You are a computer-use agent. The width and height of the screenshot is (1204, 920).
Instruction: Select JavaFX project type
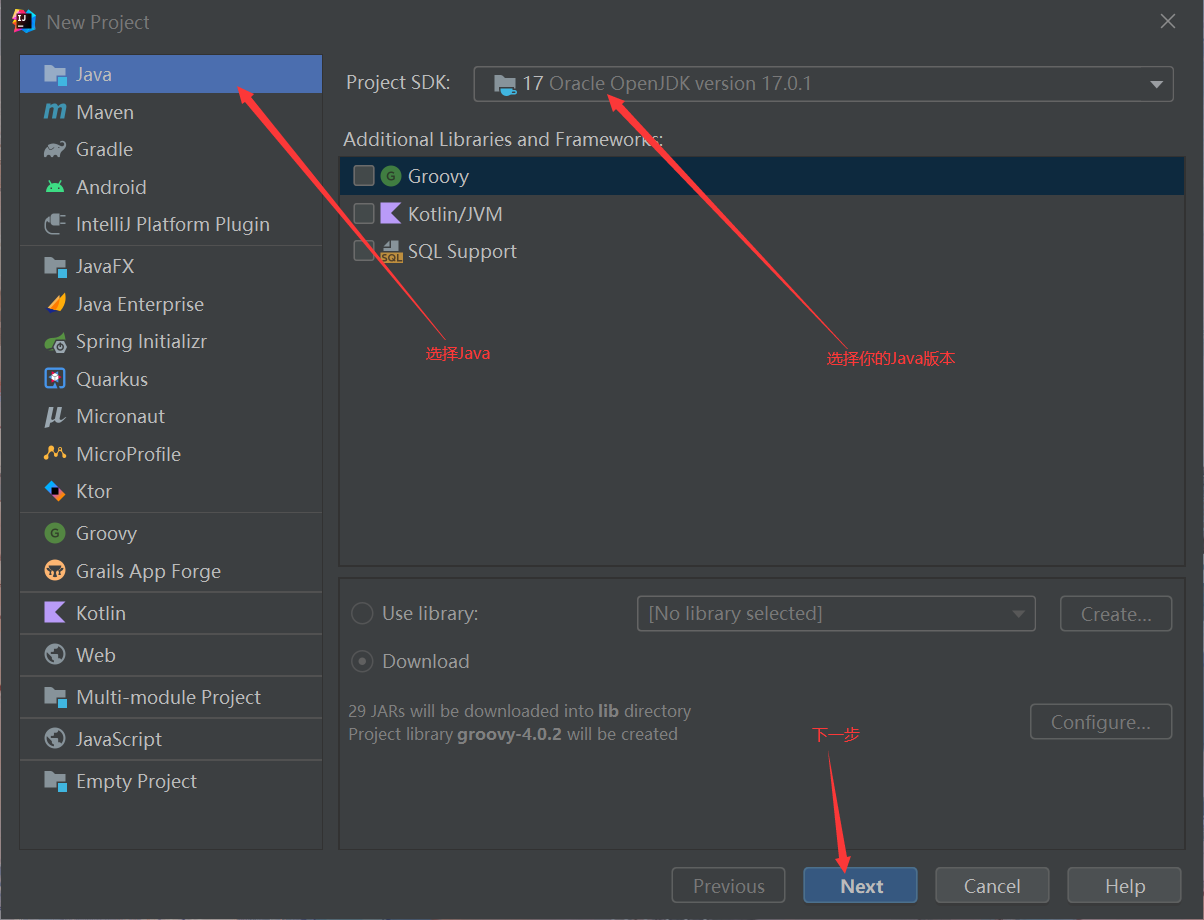point(104,267)
